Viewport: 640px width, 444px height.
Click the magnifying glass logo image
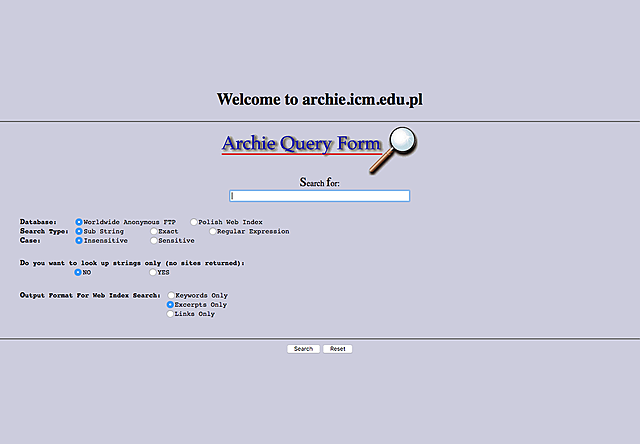[393, 150]
